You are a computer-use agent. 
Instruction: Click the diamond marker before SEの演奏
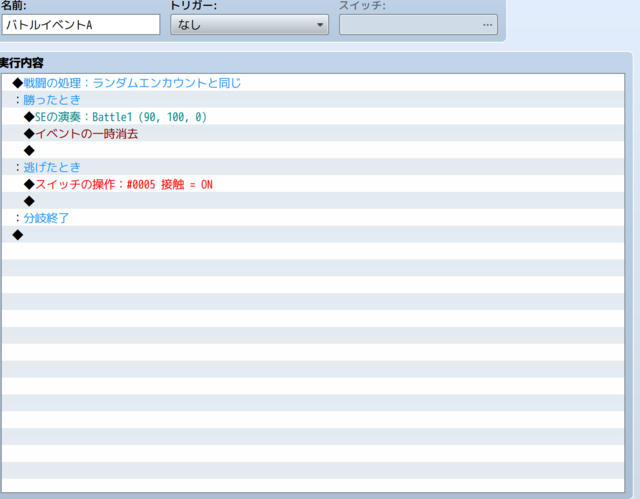tap(29, 117)
